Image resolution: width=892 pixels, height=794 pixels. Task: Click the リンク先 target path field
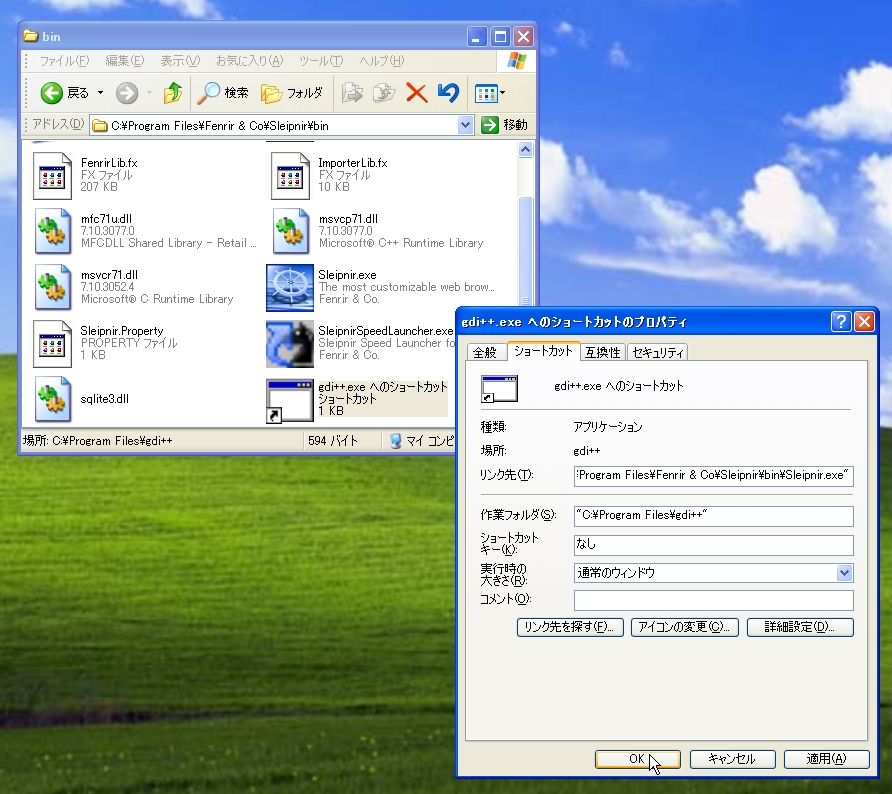tap(713, 475)
